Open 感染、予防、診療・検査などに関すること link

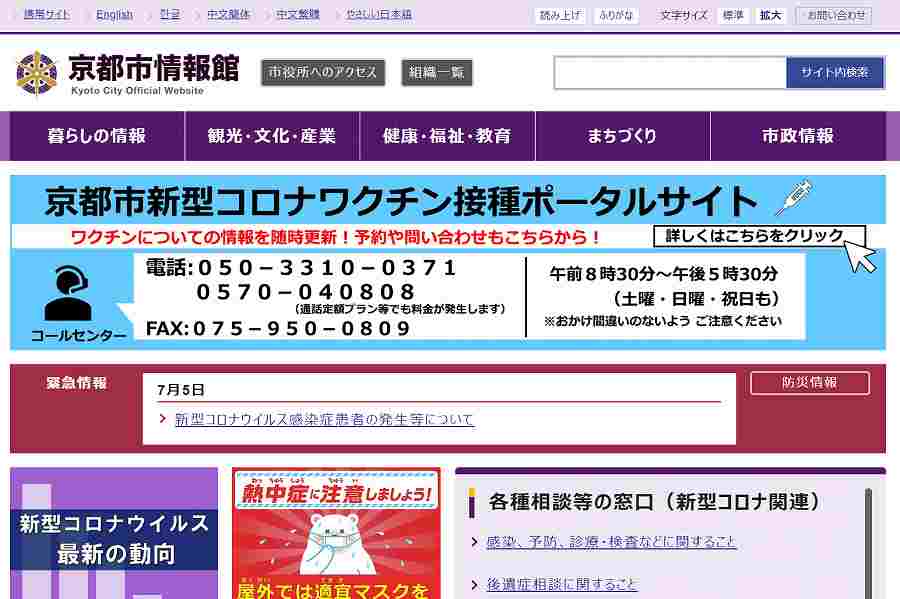[611, 542]
